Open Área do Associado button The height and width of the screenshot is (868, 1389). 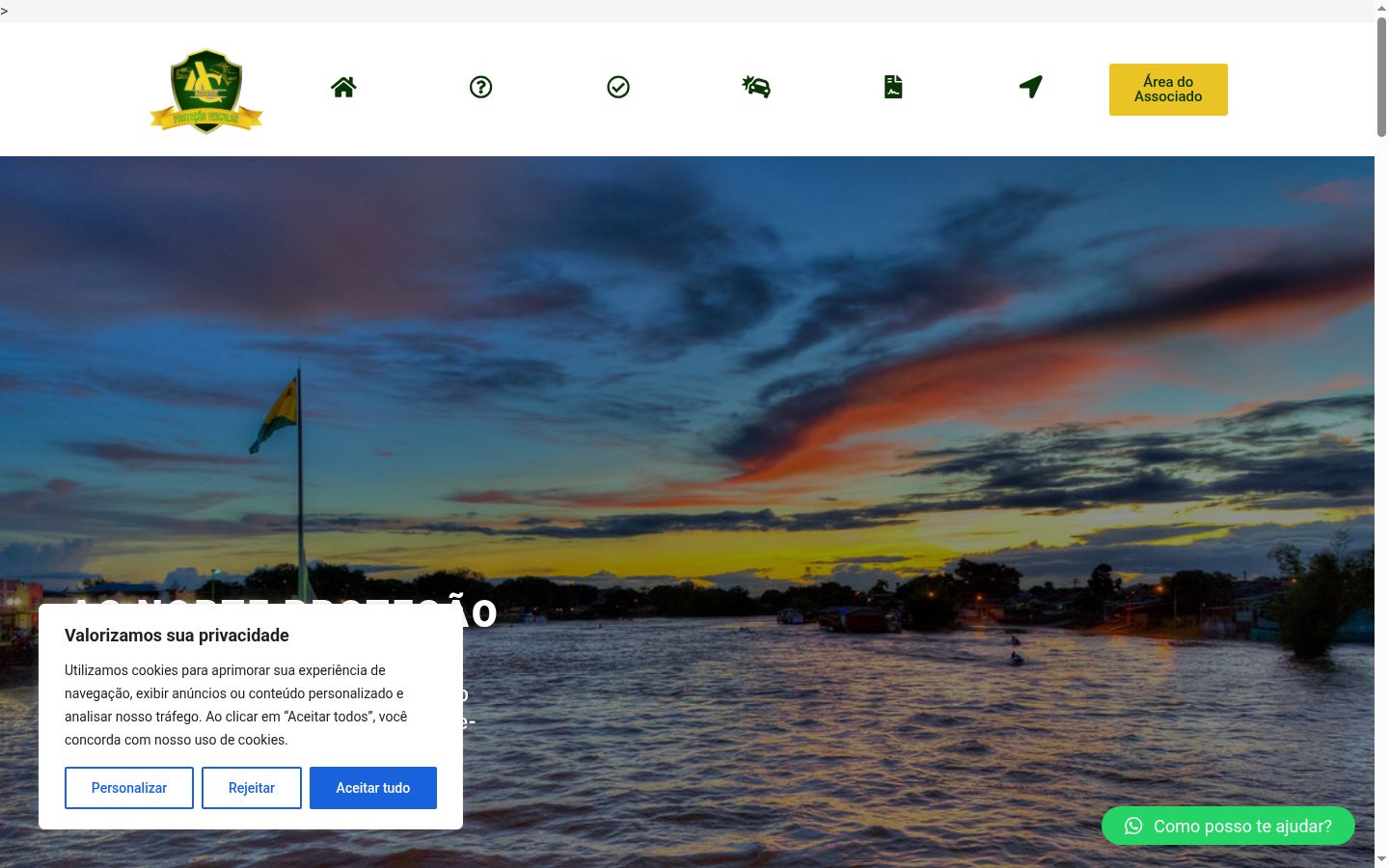(x=1168, y=90)
